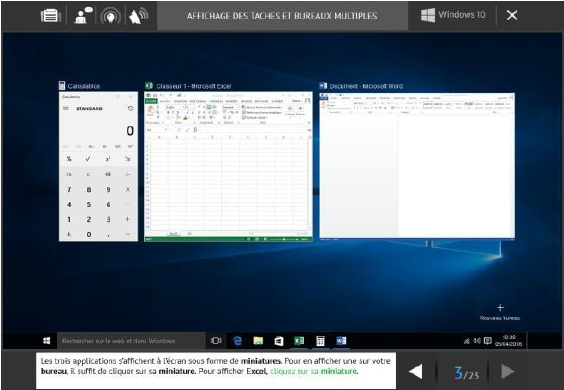Click the Calculator icon in the taskbar
This screenshot has width=564, height=390.
(x=320, y=341)
